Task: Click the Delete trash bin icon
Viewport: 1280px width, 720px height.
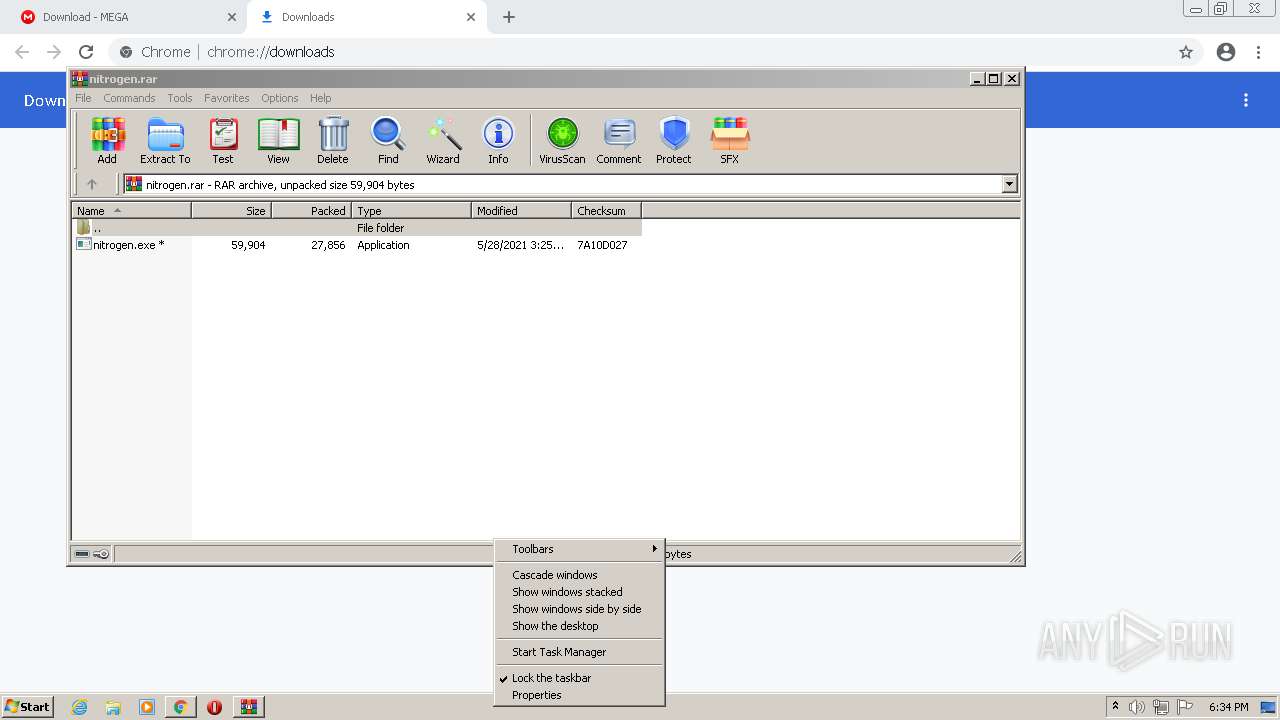Action: (333, 141)
